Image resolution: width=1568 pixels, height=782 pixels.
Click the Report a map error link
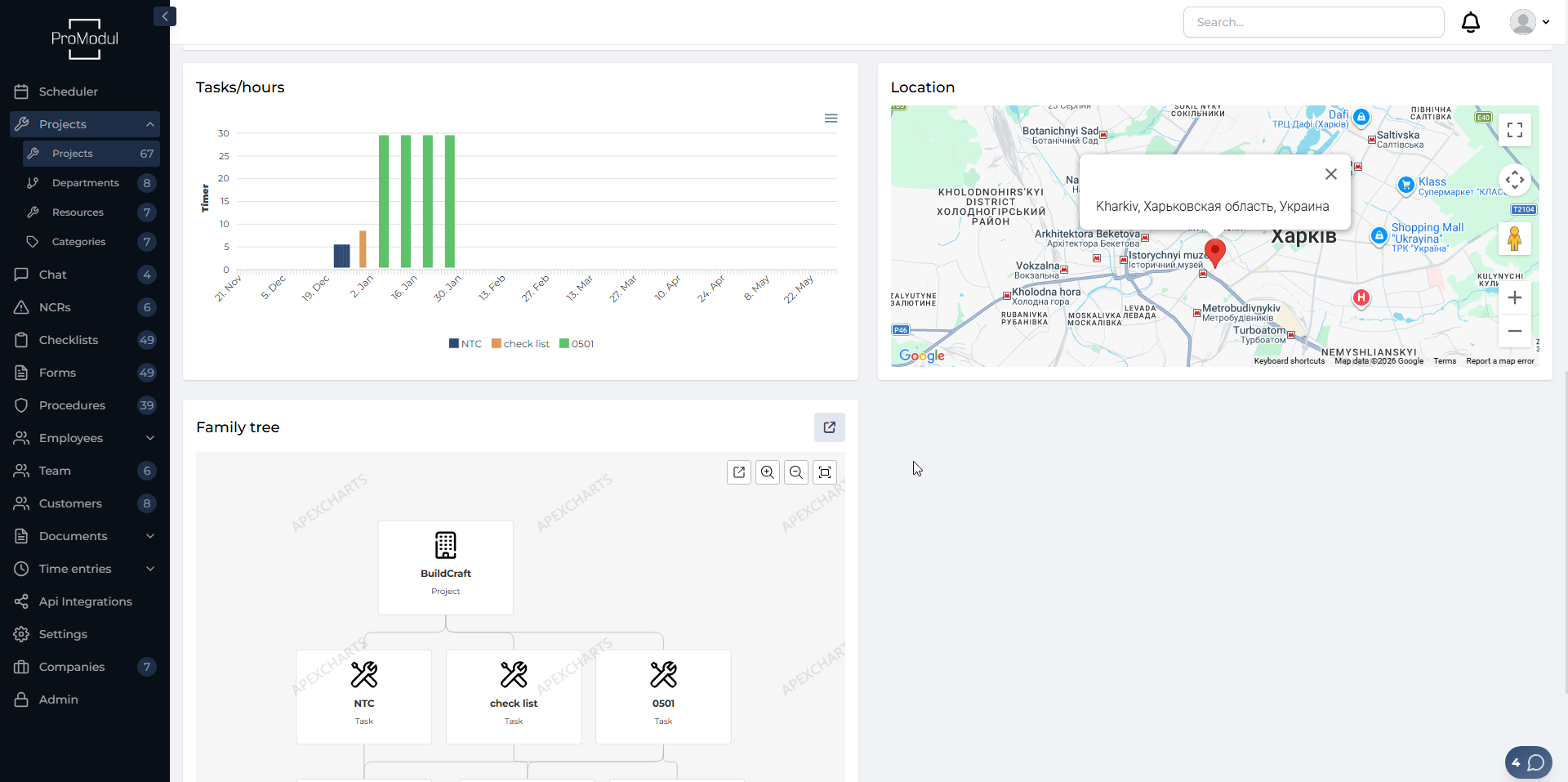[1499, 361]
